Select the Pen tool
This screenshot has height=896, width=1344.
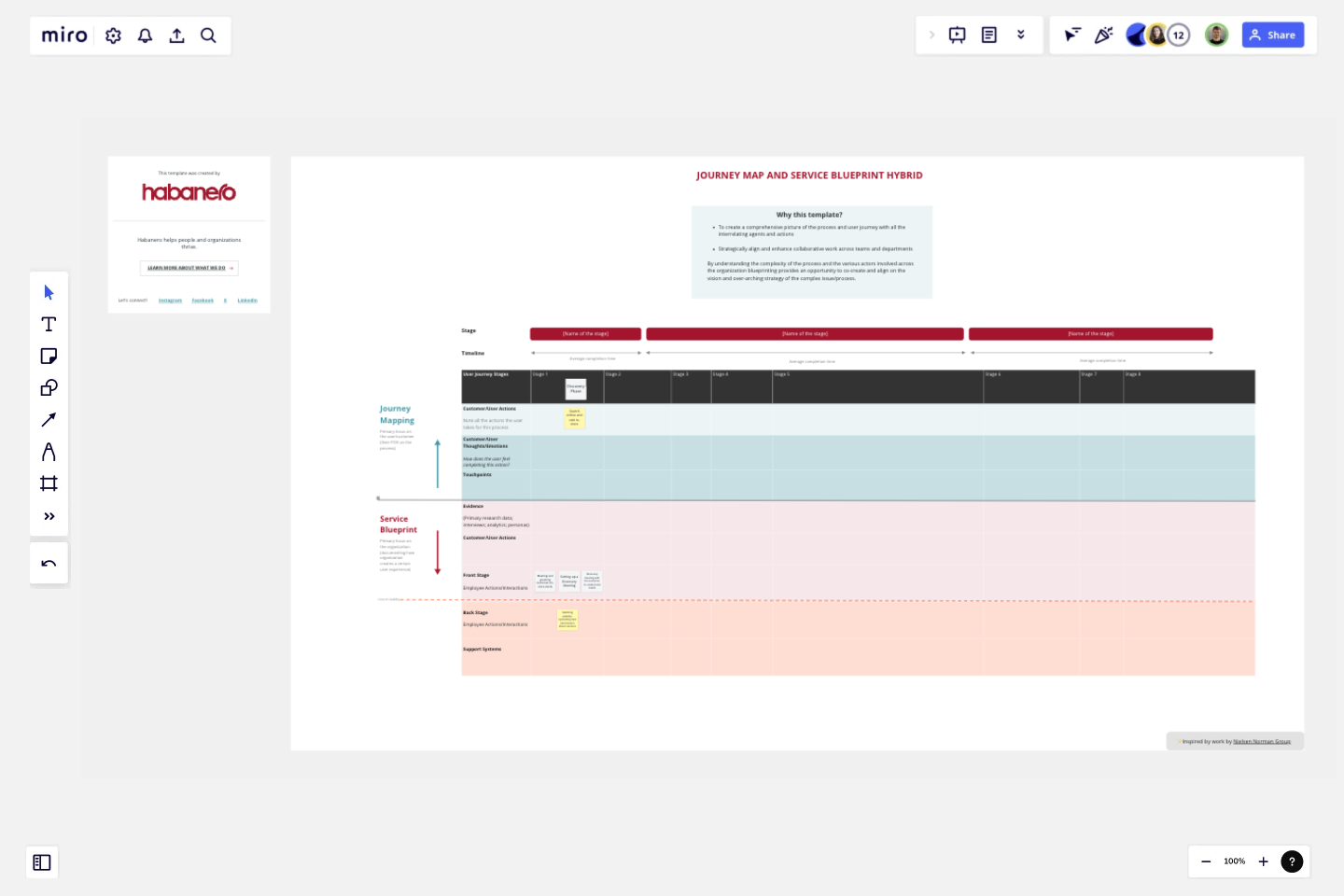click(x=49, y=451)
